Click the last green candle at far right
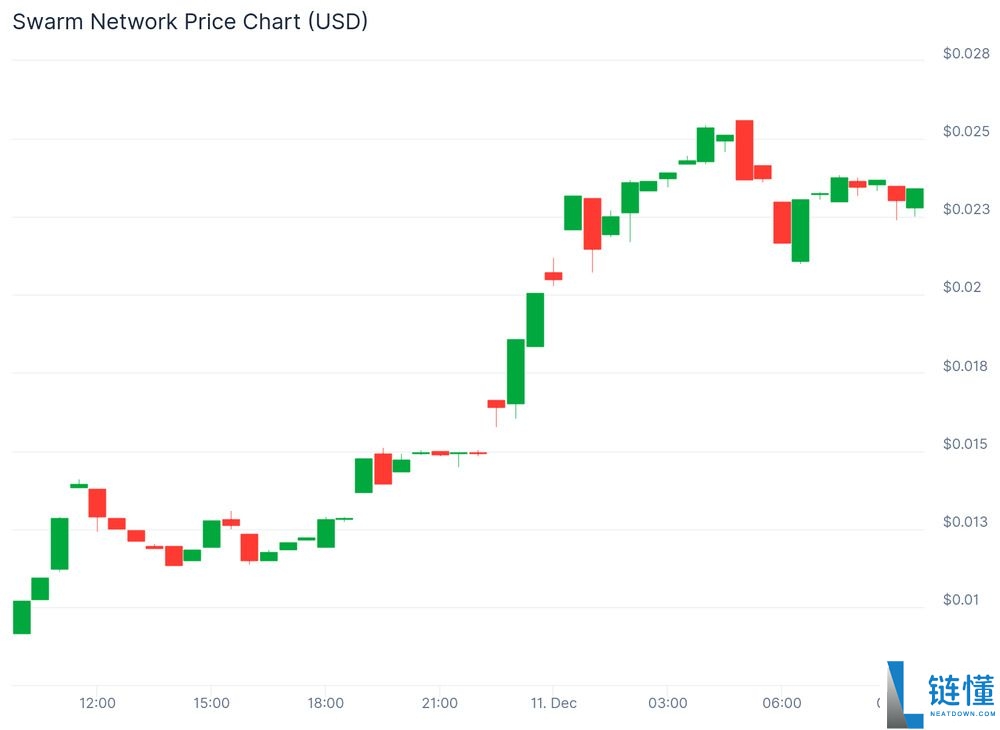 click(915, 198)
